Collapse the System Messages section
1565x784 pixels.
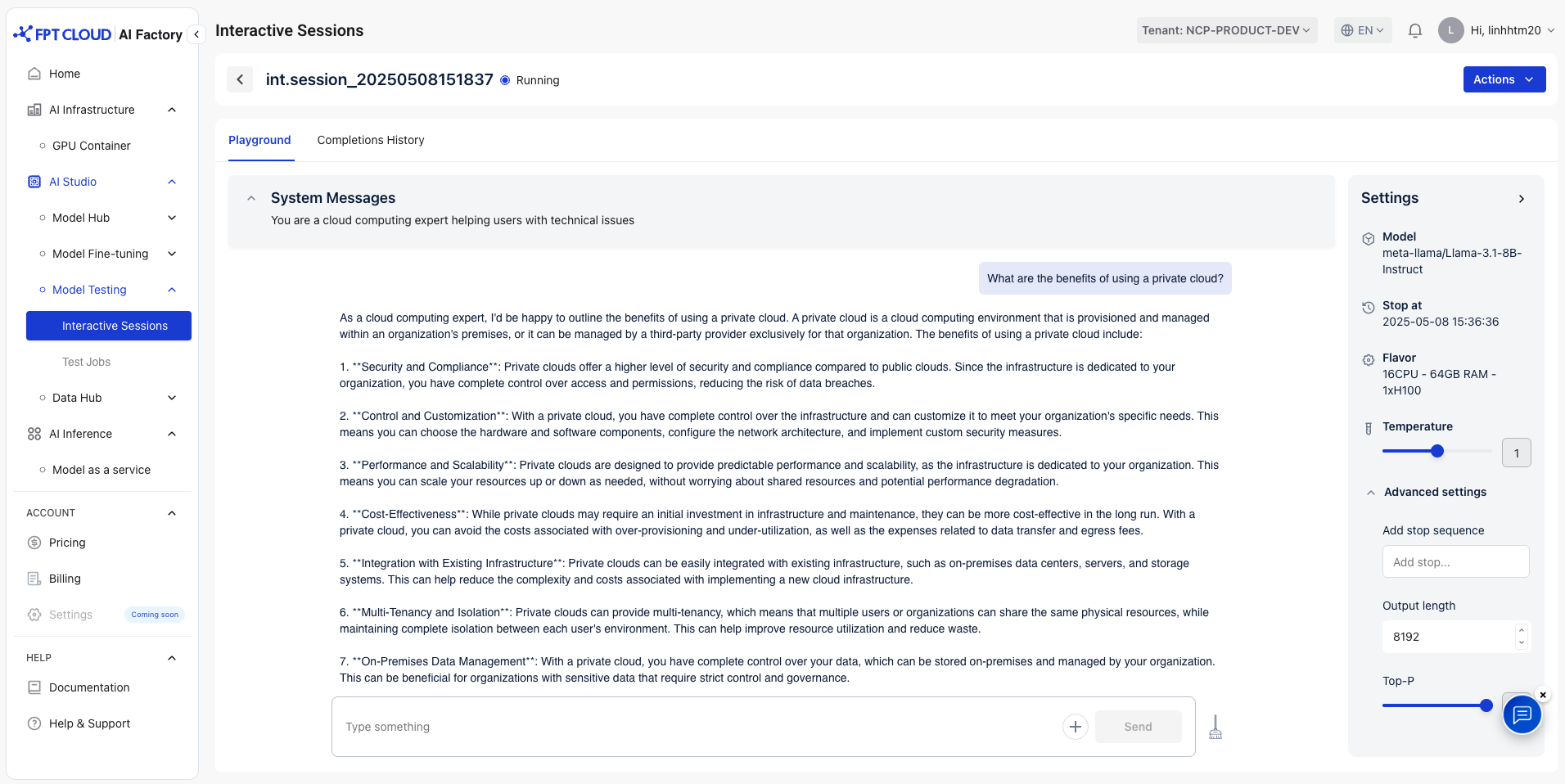(x=251, y=198)
